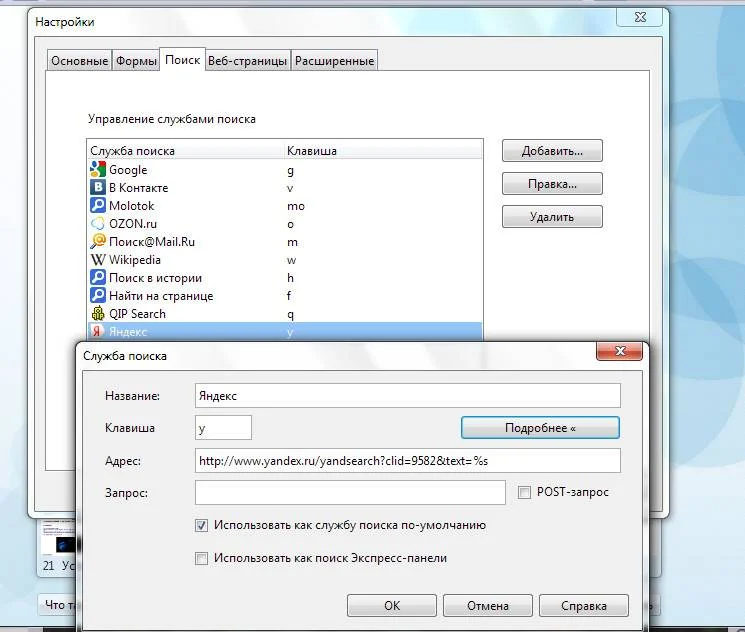Viewport: 745px width, 632px height.
Task: Close the Служба поиска dialog
Action: (620, 351)
